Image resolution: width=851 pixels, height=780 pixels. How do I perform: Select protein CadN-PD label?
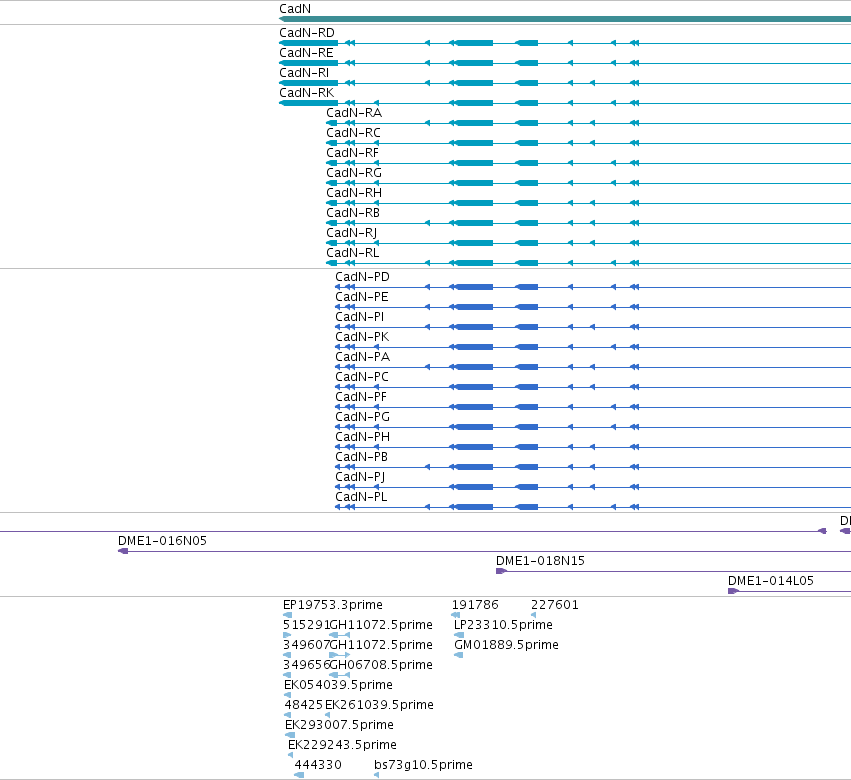(362, 277)
